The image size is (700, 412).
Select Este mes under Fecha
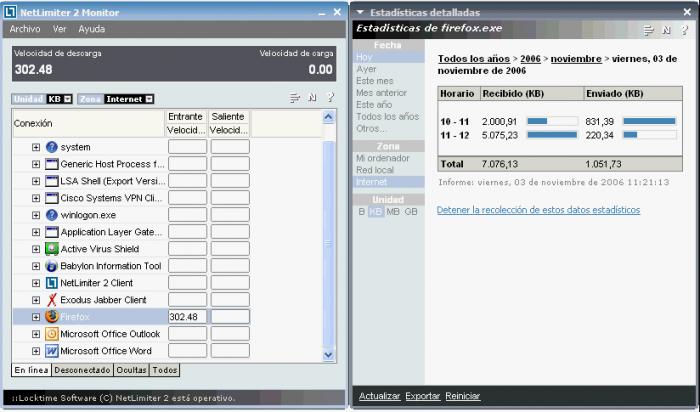click(375, 81)
